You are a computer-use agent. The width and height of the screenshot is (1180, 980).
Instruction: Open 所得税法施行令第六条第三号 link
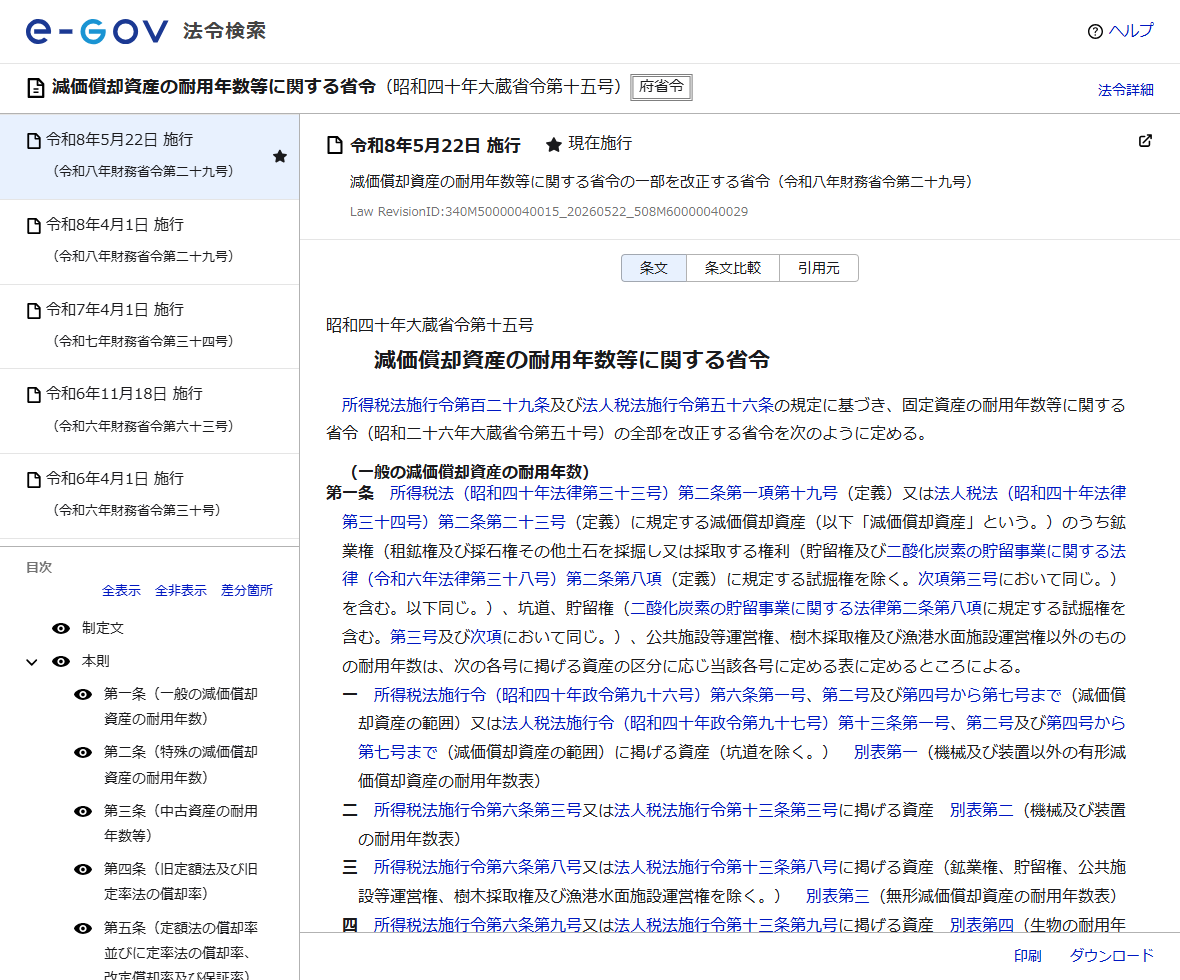click(x=478, y=810)
